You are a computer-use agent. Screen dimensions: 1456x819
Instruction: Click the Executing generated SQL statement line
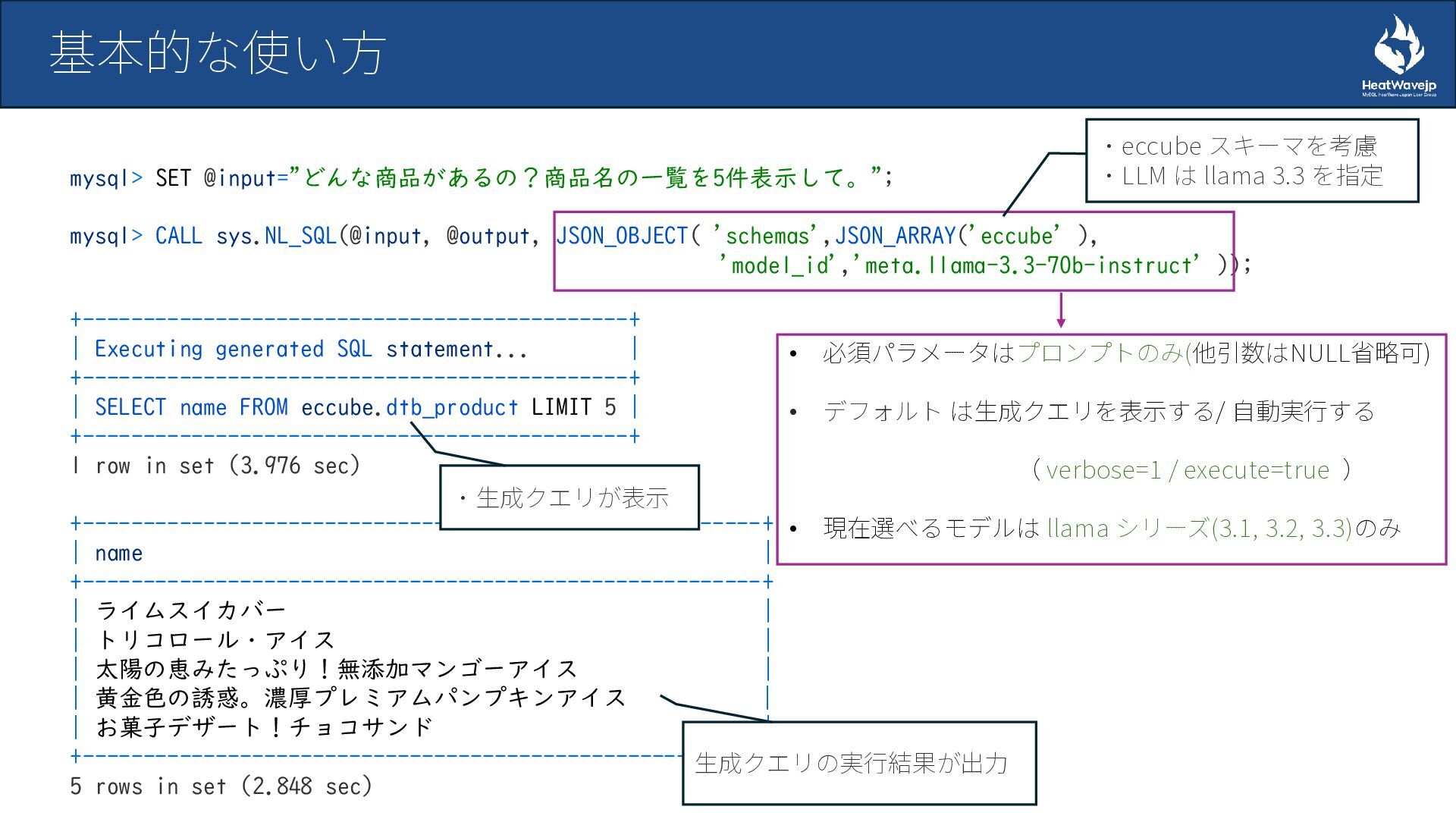pyautogui.click(x=311, y=349)
